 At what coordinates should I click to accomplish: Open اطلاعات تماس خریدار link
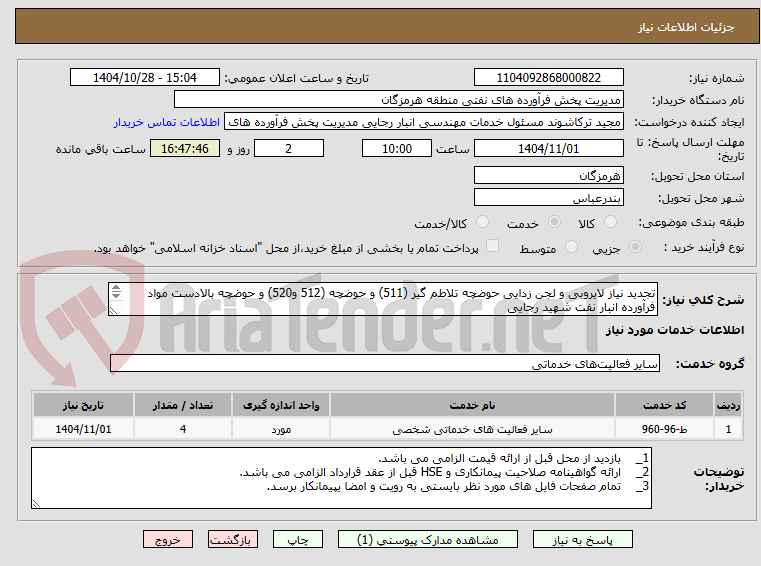166,122
